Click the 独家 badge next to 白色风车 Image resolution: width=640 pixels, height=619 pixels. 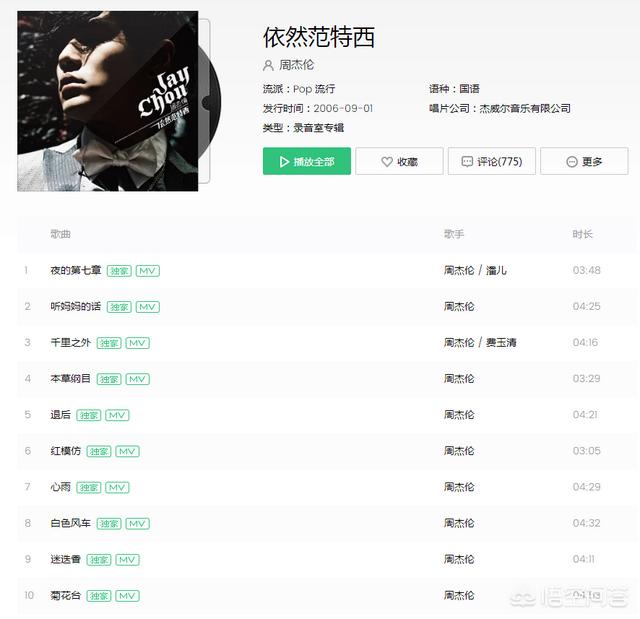109,524
